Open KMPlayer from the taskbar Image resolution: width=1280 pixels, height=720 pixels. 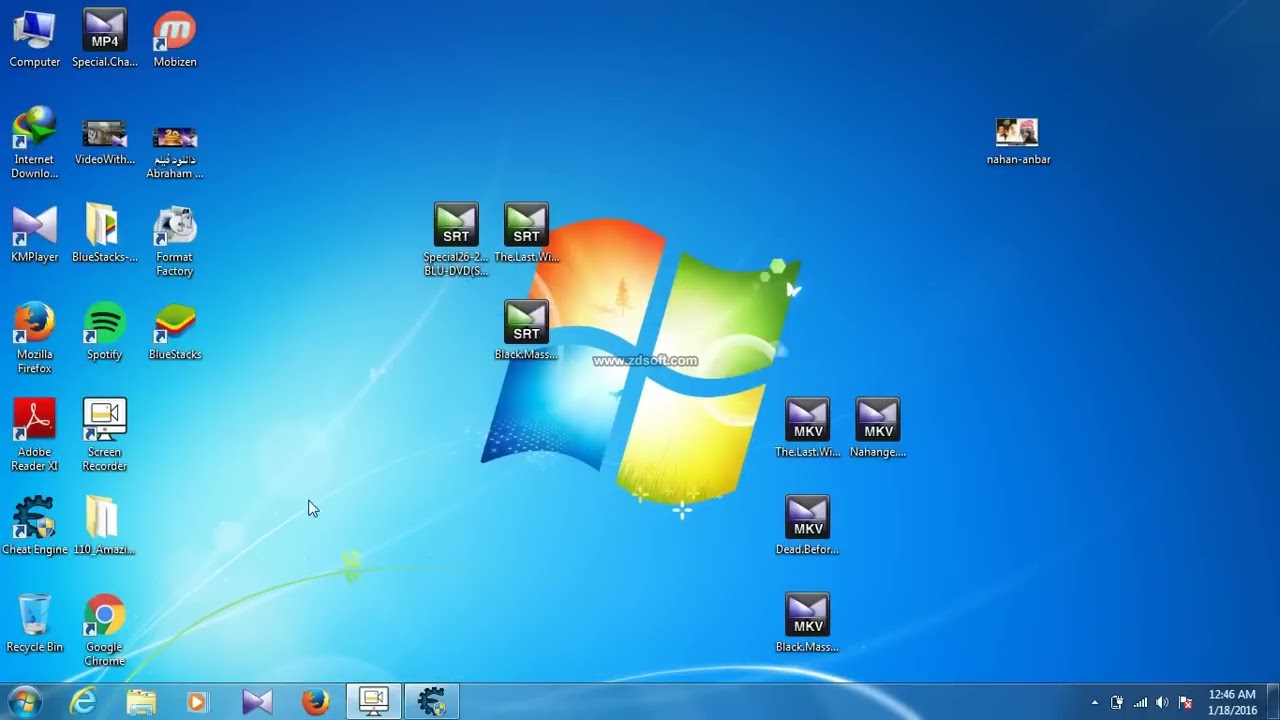257,702
